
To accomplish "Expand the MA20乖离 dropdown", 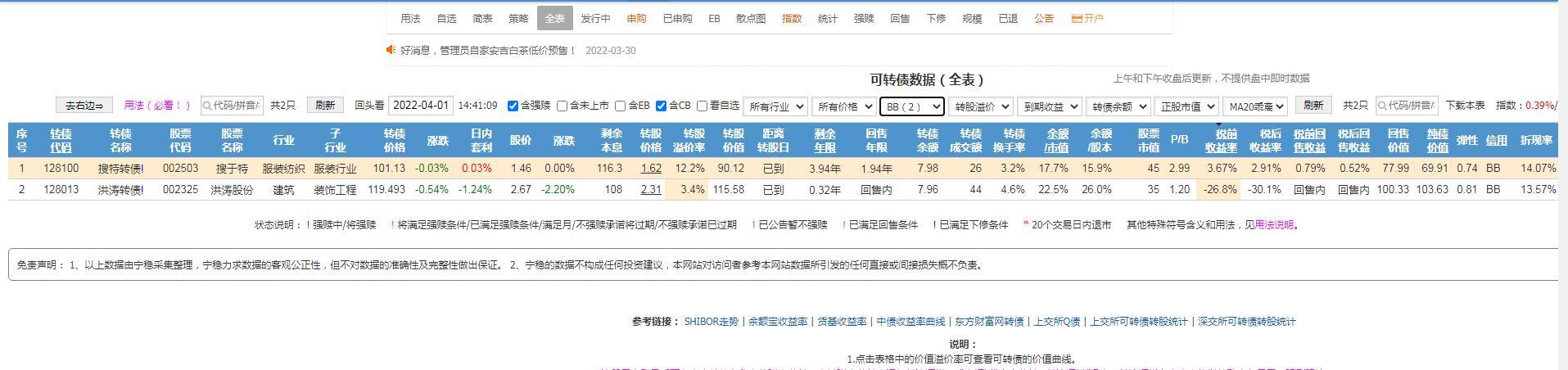I will point(1254,106).
